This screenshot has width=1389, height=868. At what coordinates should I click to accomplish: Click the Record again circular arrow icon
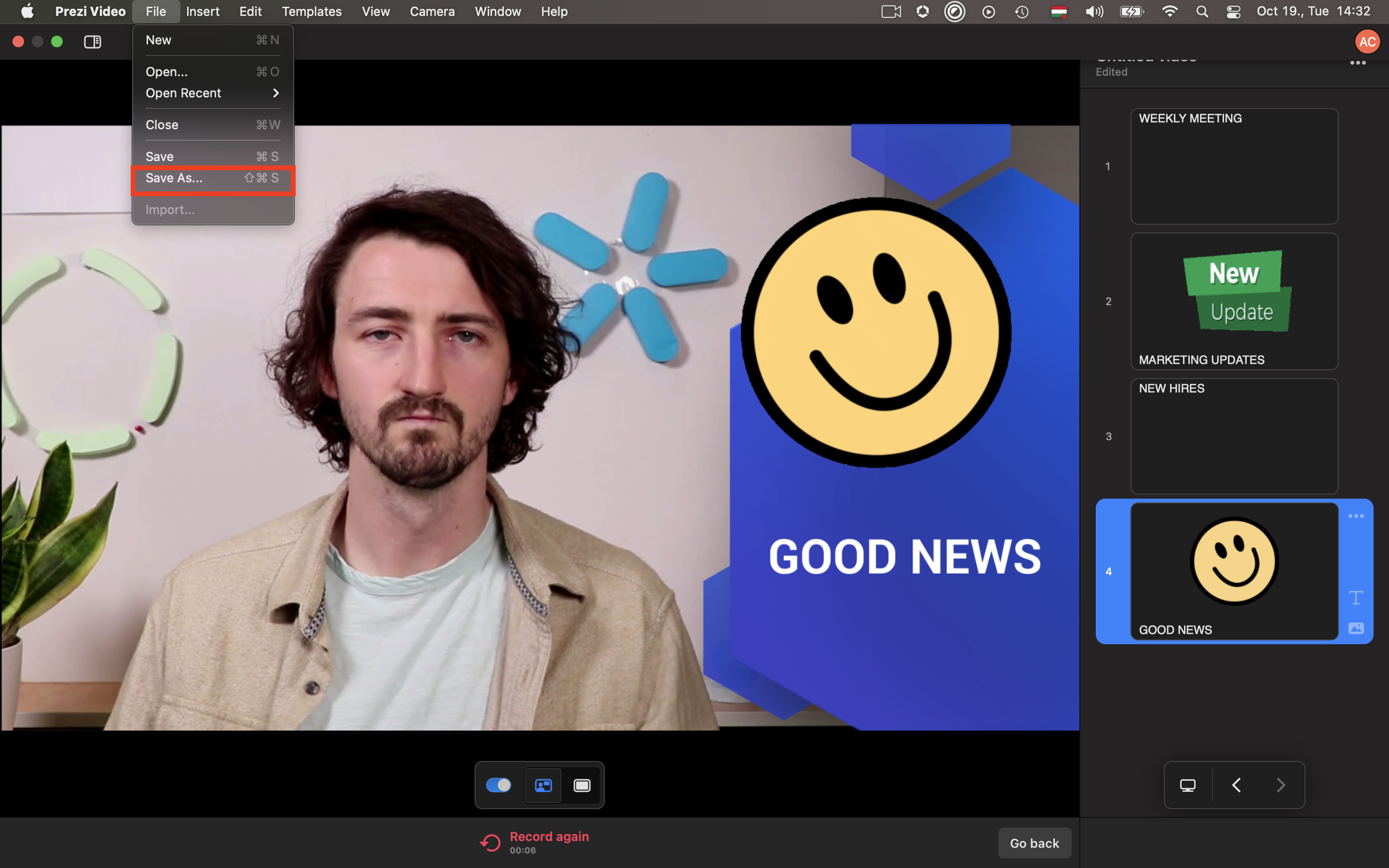point(490,842)
